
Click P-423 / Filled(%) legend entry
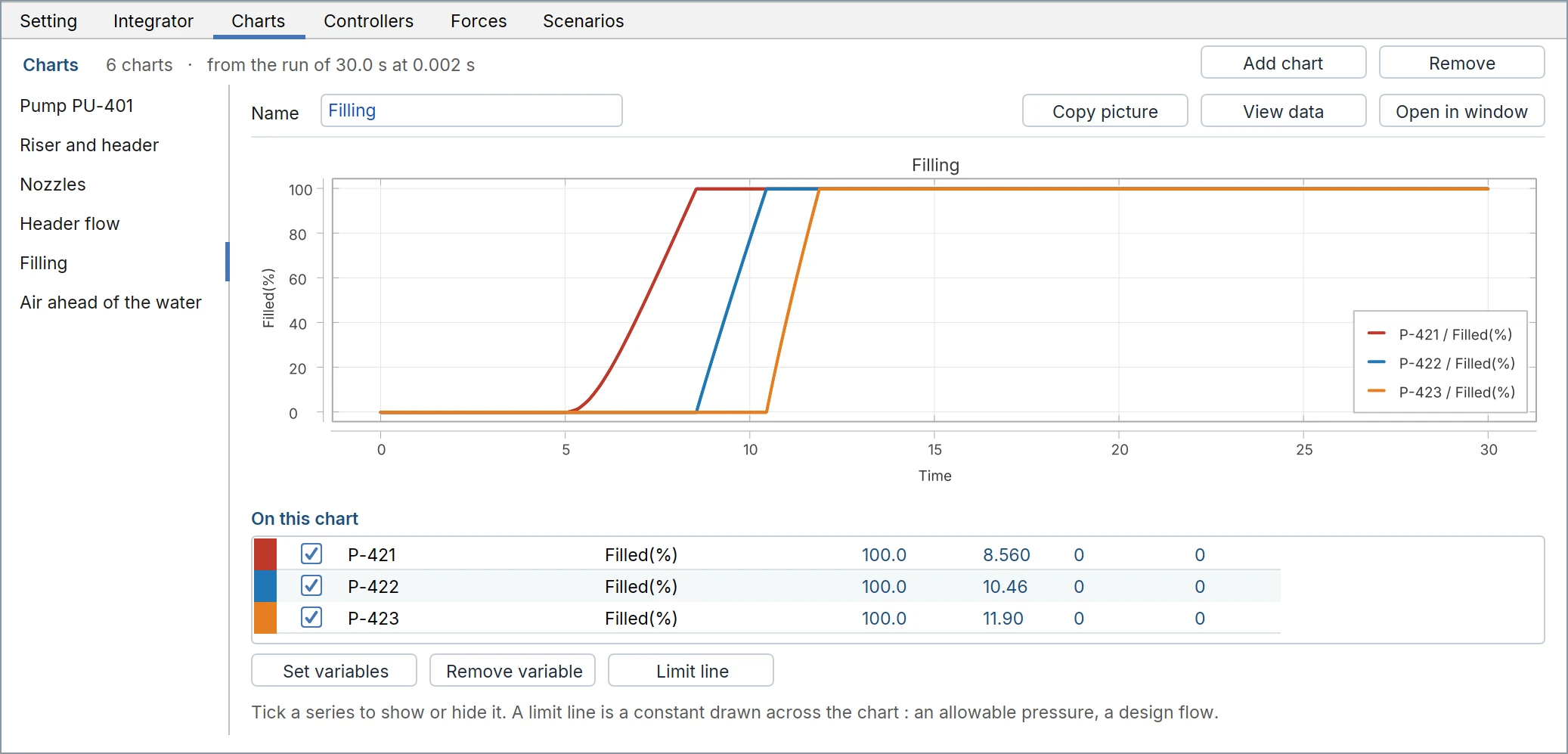pyautogui.click(x=1442, y=392)
